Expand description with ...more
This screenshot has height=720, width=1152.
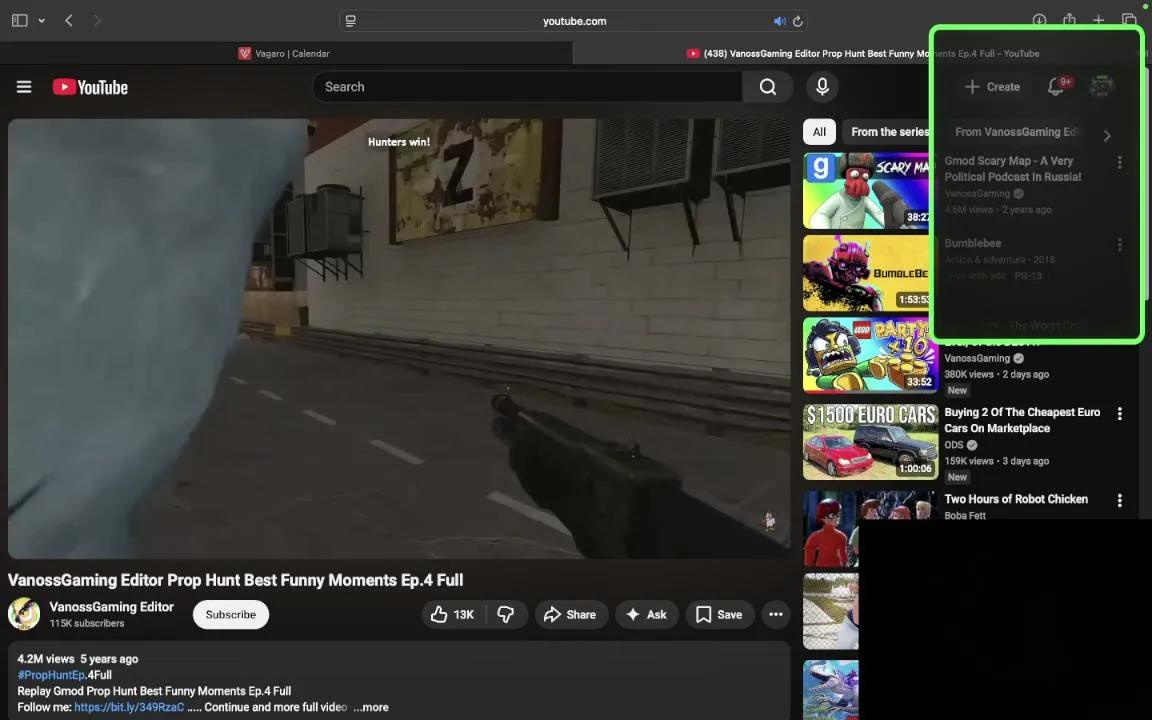[371, 707]
